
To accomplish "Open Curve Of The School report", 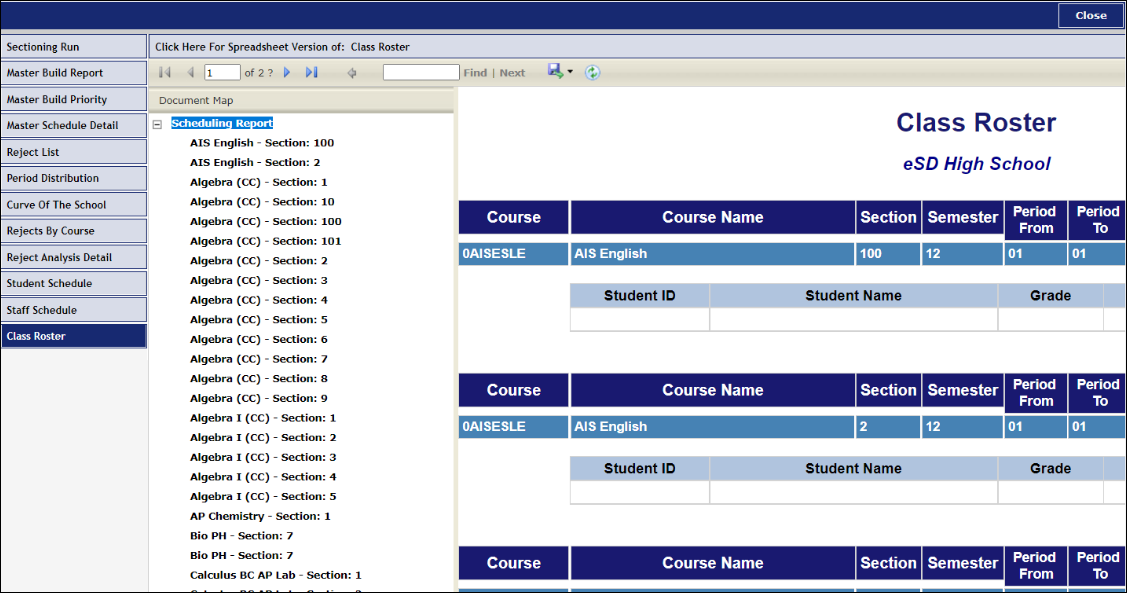I will tap(74, 204).
